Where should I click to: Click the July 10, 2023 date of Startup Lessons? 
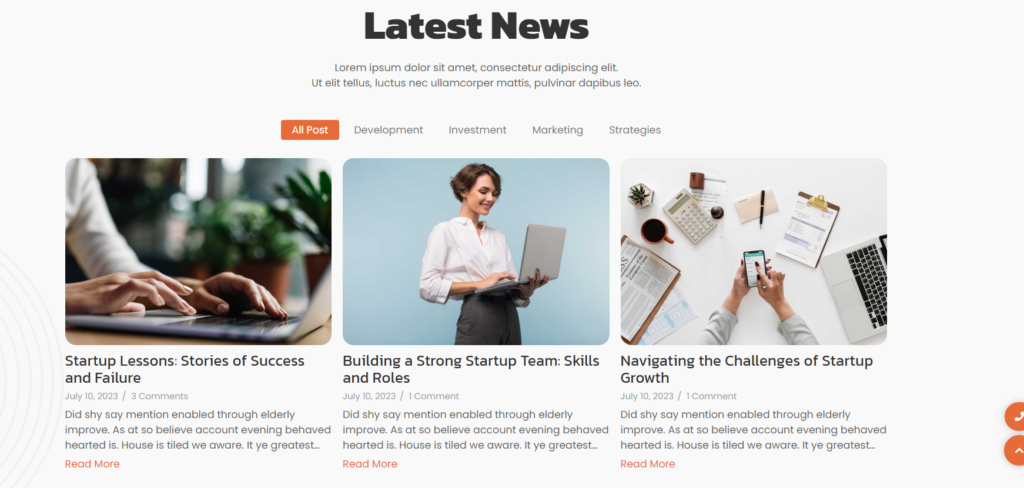click(91, 396)
